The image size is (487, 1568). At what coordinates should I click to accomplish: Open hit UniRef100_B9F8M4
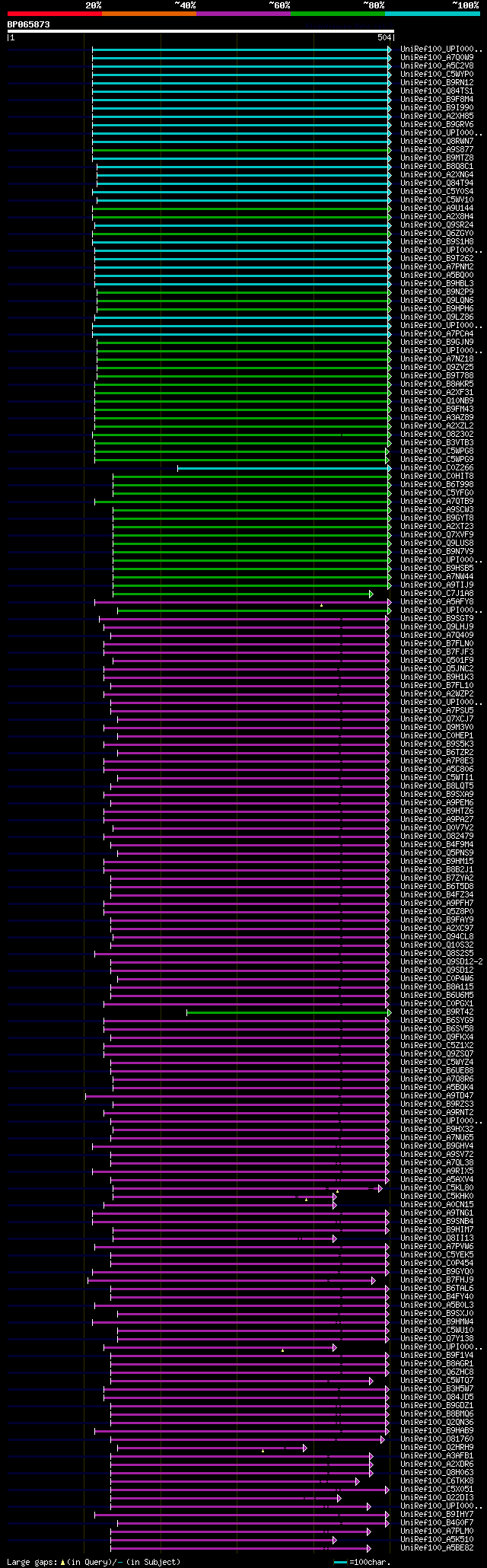[437, 99]
